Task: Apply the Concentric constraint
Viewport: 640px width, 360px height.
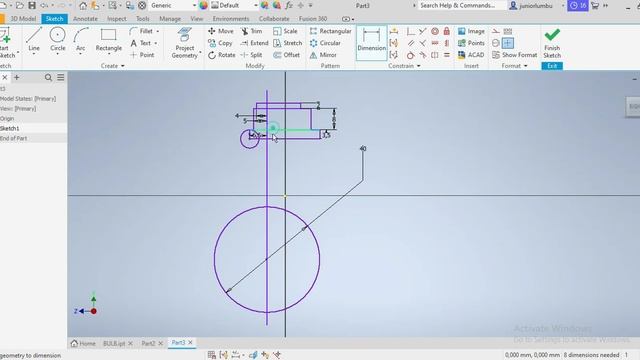Action: [x=435, y=31]
